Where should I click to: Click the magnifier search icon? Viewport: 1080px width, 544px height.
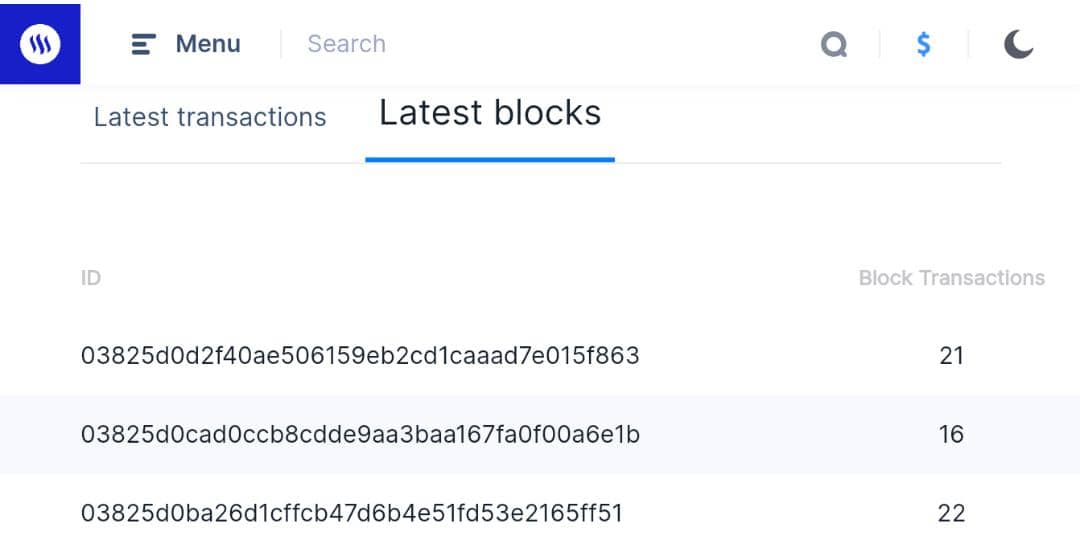point(833,44)
